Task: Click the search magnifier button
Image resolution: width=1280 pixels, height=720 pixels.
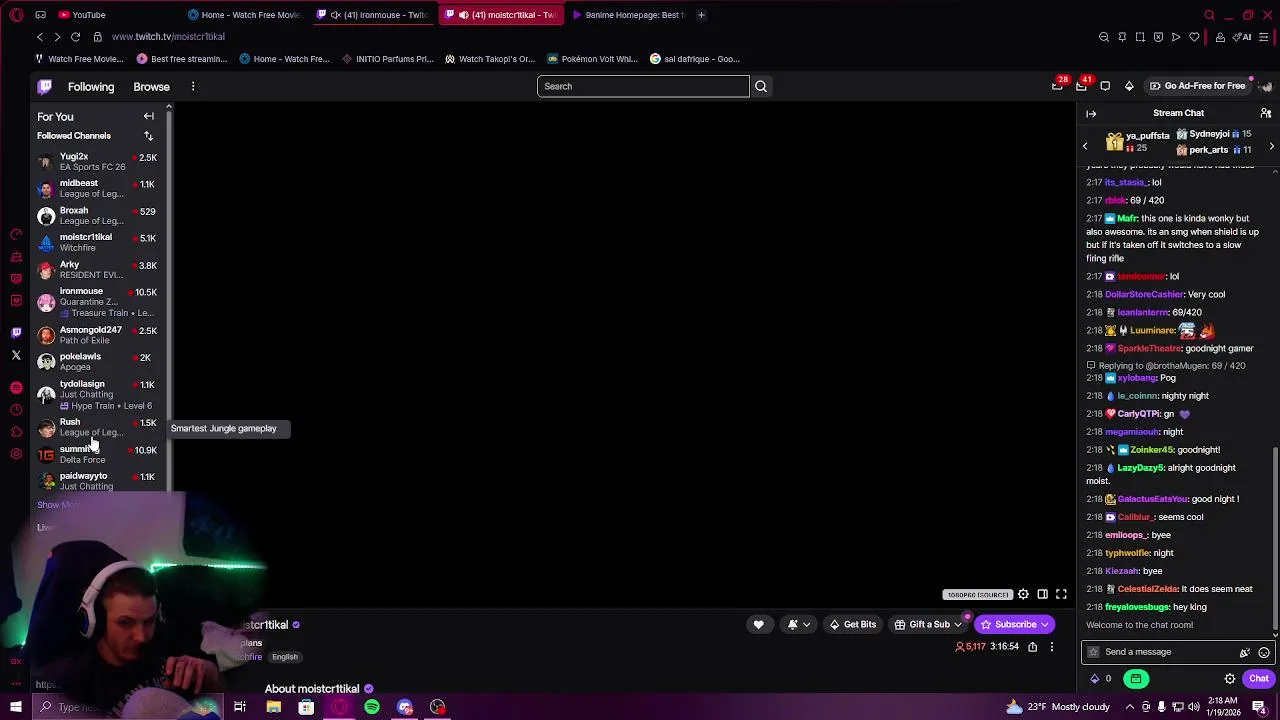Action: tap(761, 86)
